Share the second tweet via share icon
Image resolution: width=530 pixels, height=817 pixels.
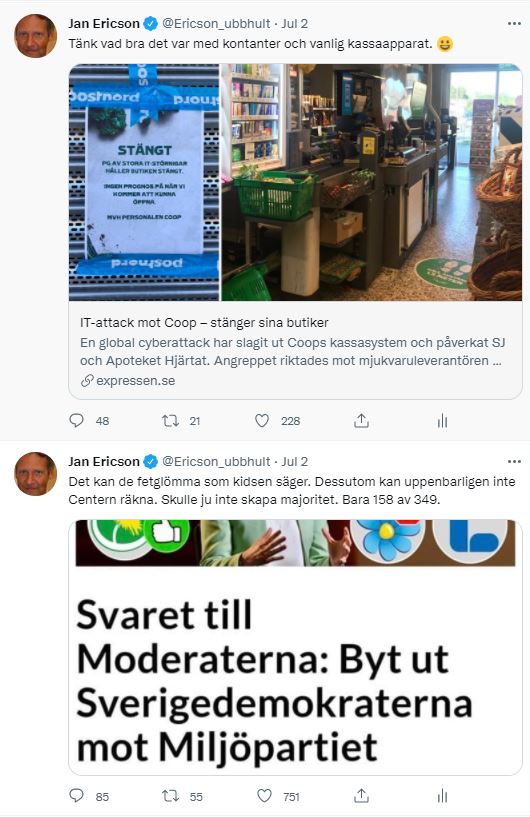pos(361,796)
